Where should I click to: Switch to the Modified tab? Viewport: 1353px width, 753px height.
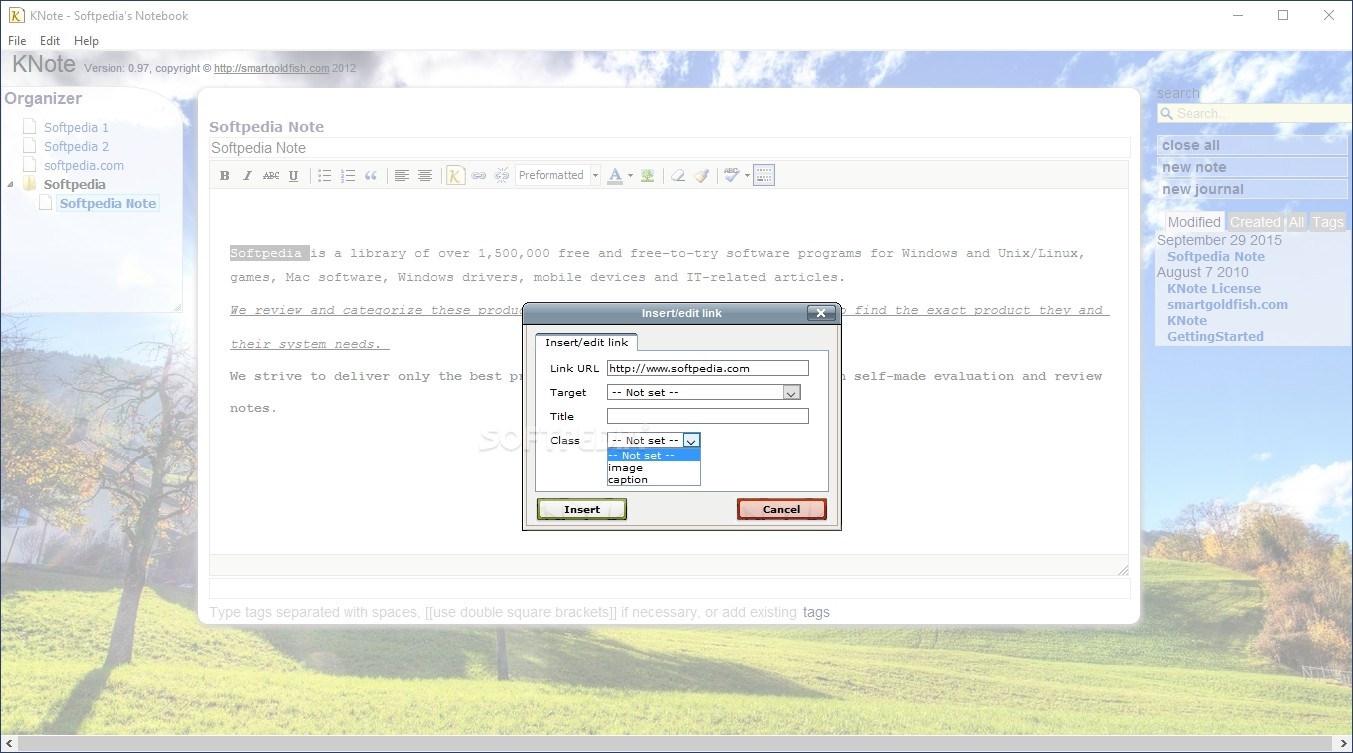[x=1194, y=222]
